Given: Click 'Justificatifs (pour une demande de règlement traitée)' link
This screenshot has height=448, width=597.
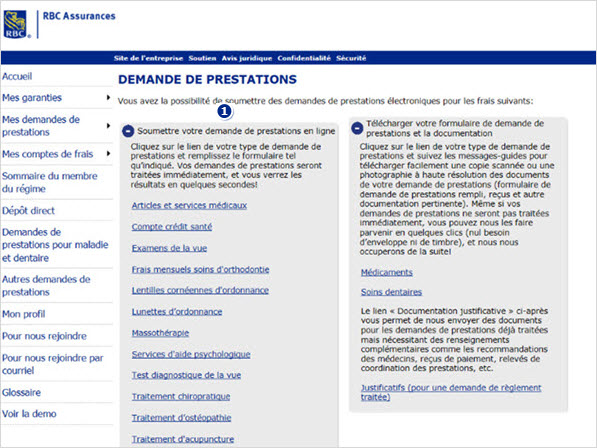Looking at the screenshot, I should [451, 392].
